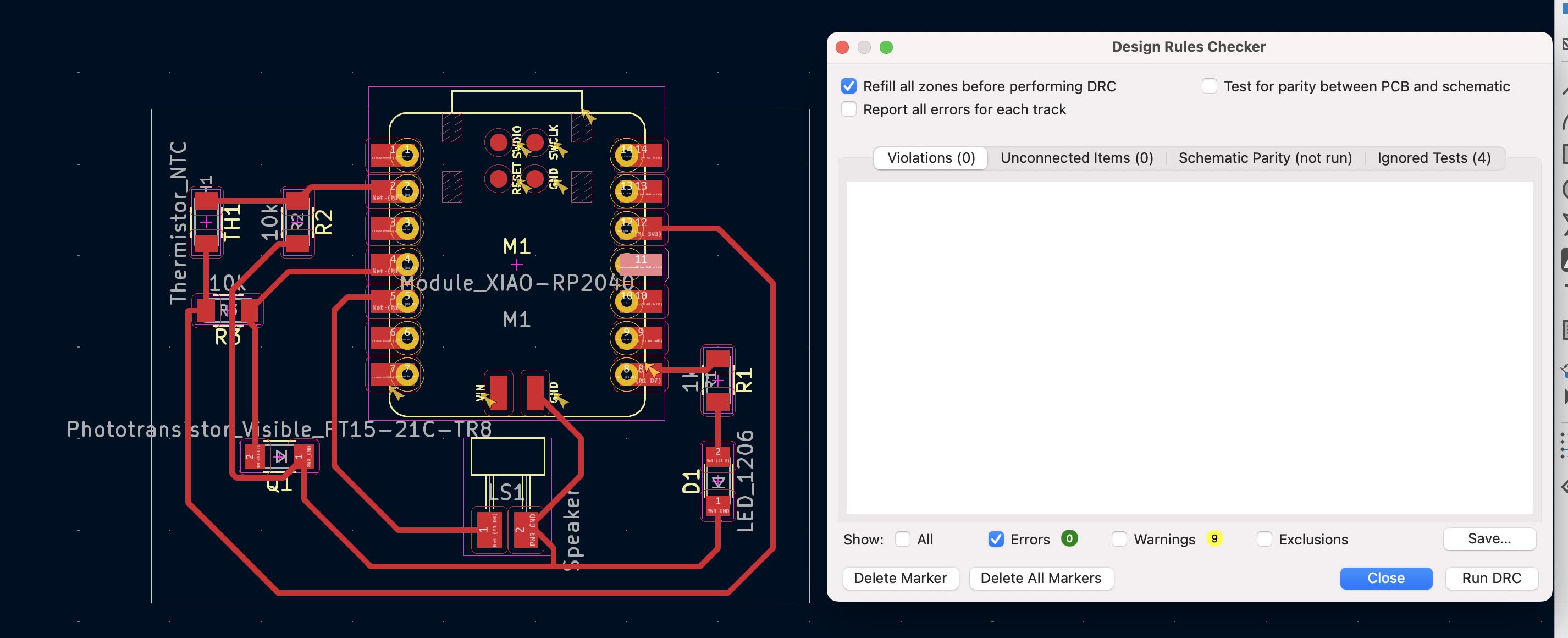Viewport: 1568px width, 638px height.
Task: Toggle Report all errors for each track
Action: [848, 109]
